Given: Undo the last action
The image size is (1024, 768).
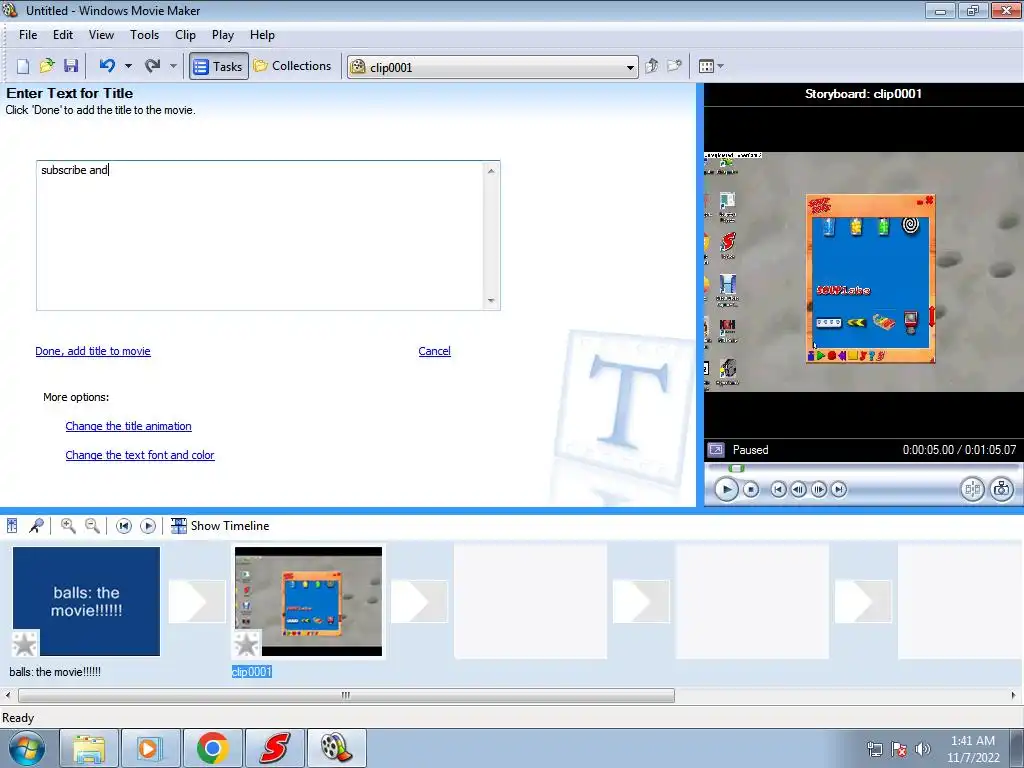Looking at the screenshot, I should [107, 66].
